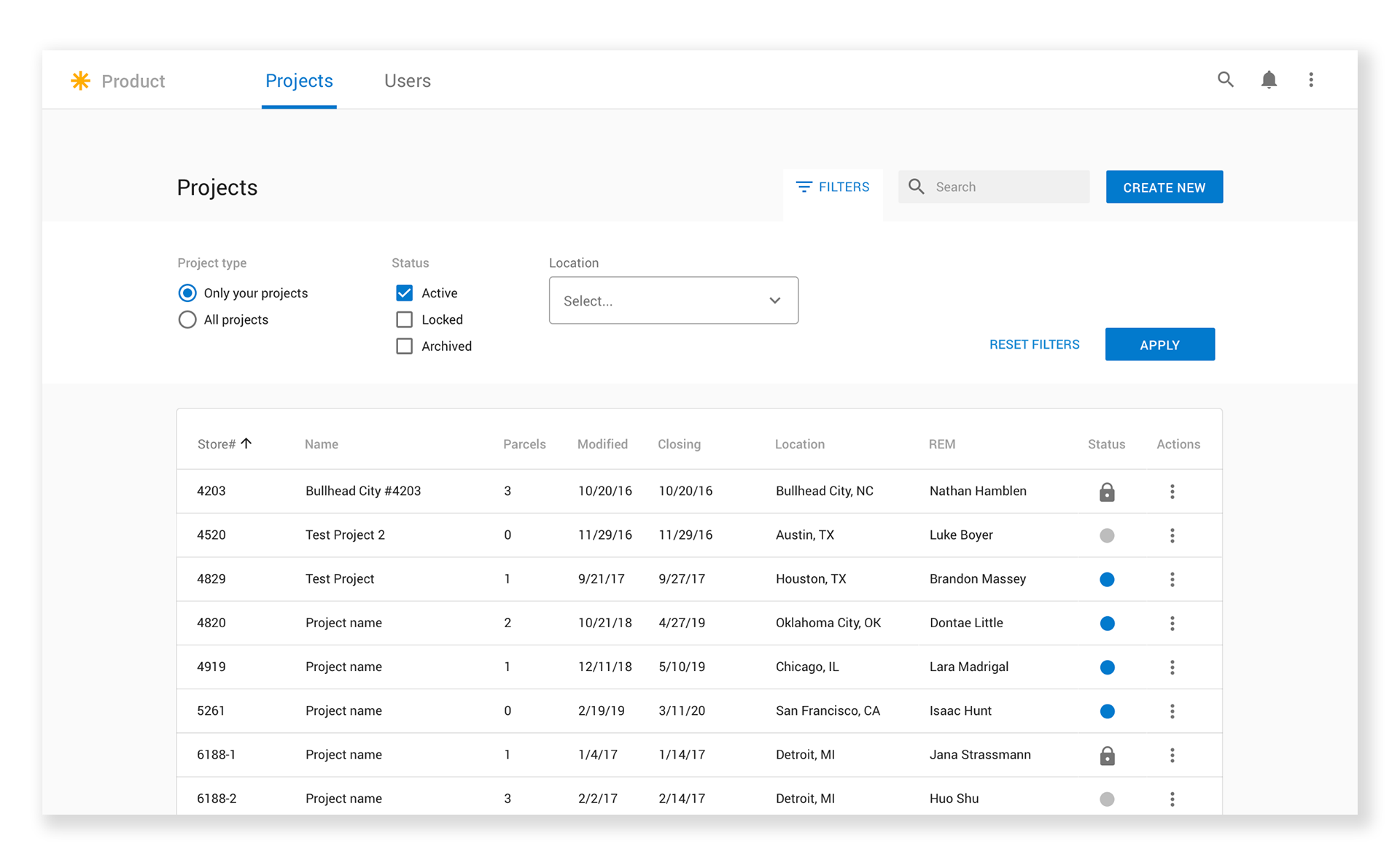Screen dimensions: 1400x865
Task: Click the blue status dot for store 4820
Action: tap(1107, 623)
